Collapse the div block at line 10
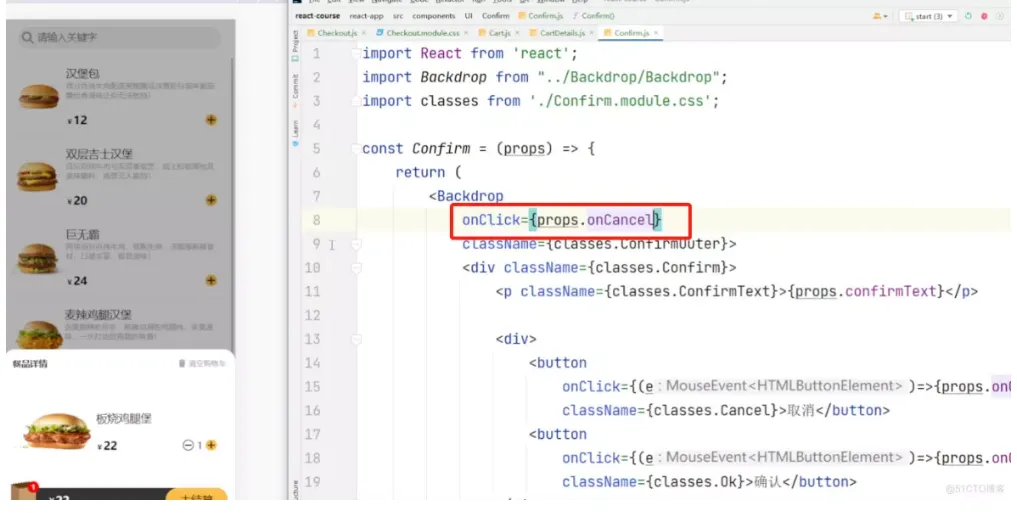 point(356,268)
